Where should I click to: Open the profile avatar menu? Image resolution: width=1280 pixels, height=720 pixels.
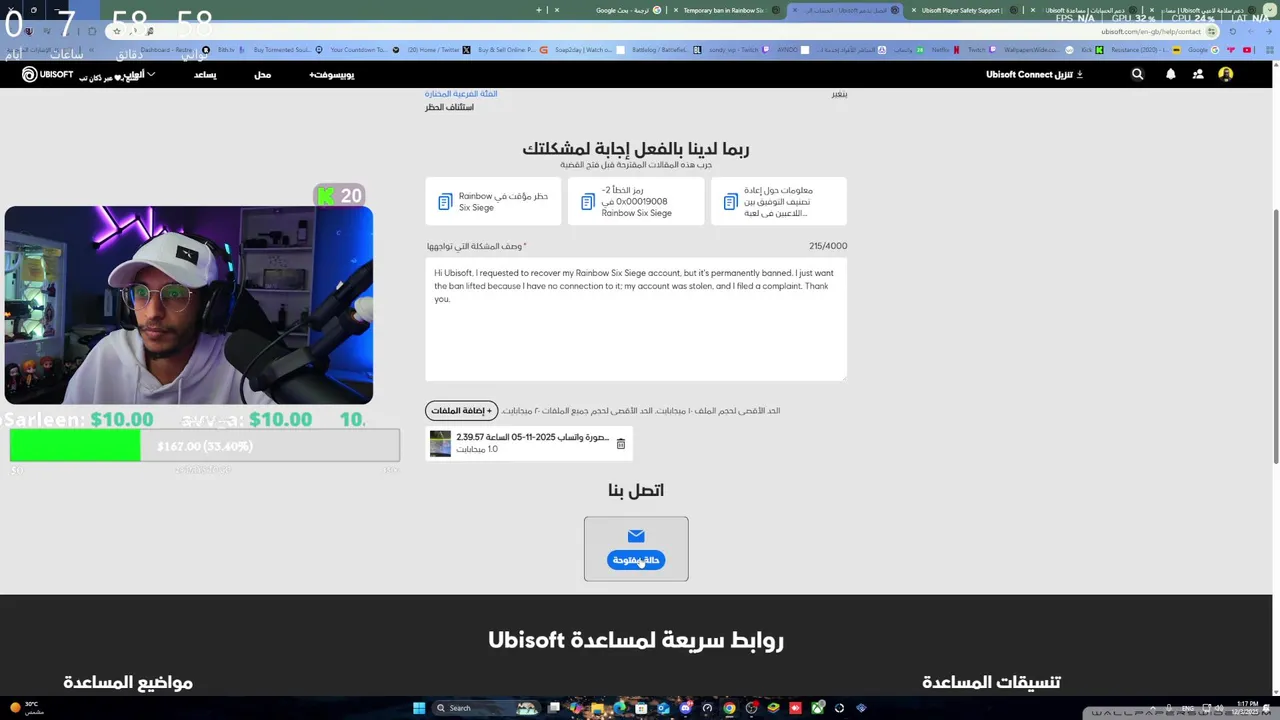(x=1226, y=74)
